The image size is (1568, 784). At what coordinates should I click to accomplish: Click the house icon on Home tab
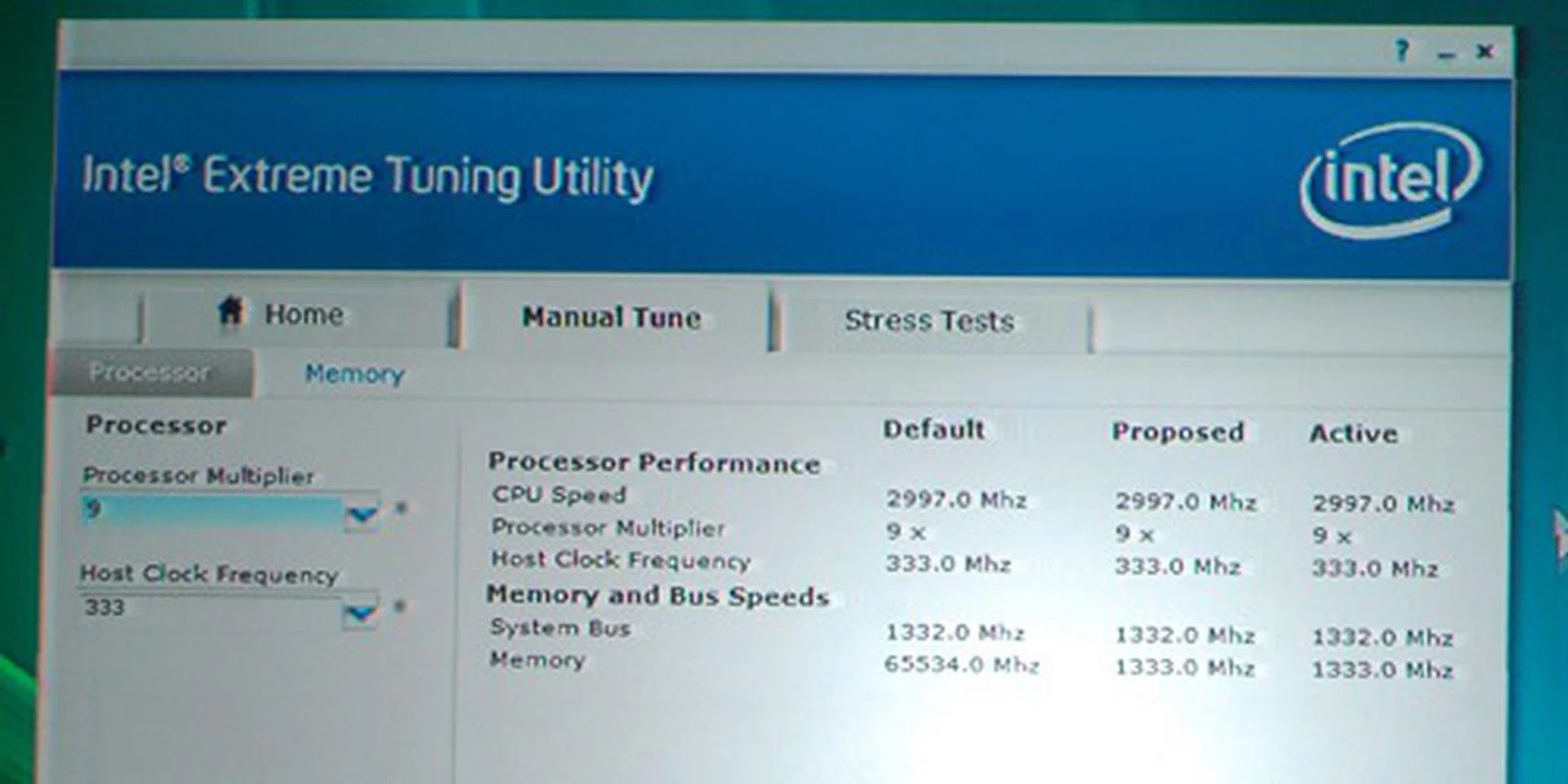230,311
